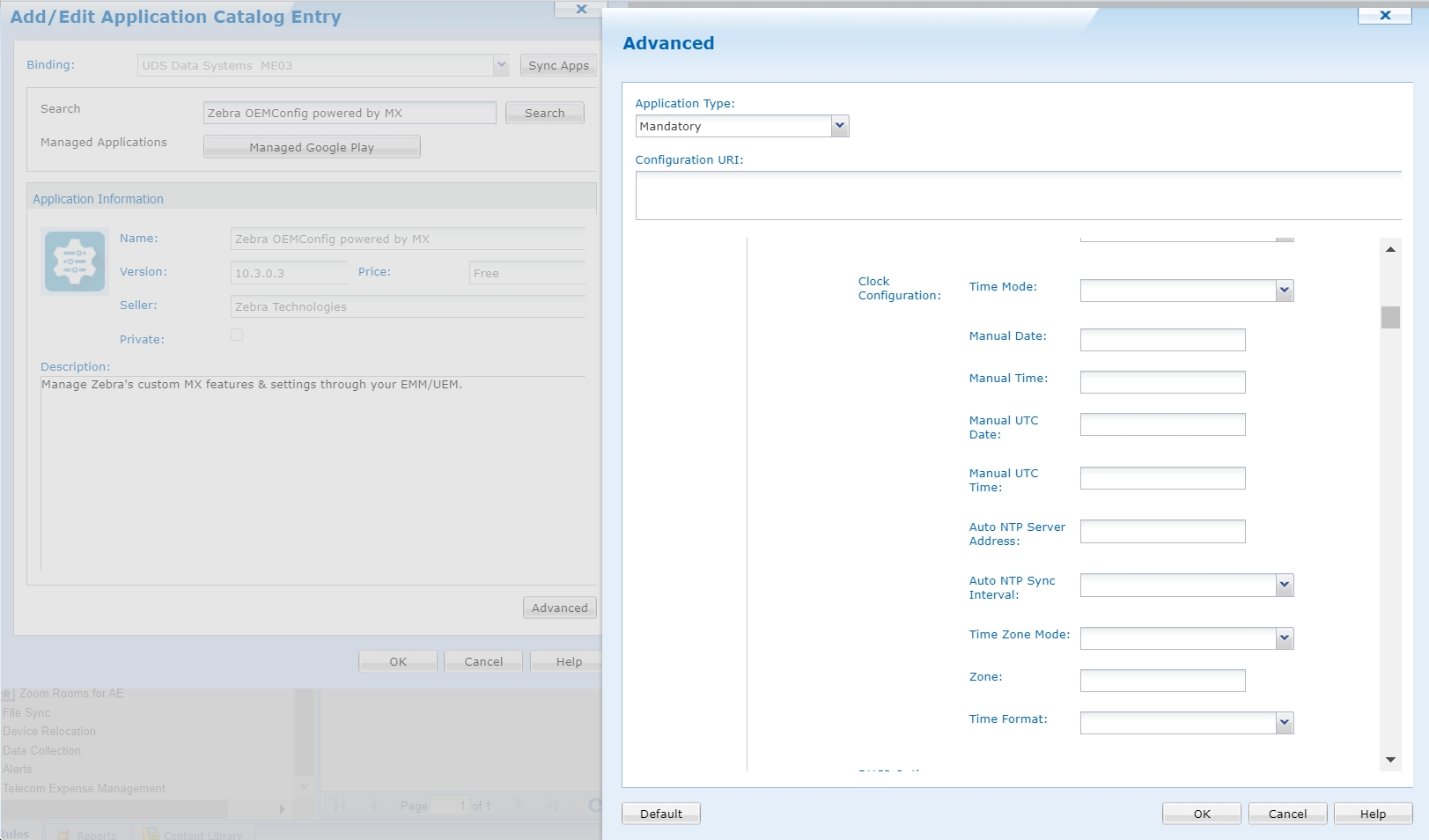
Task: Open Help in the Advanced dialog
Action: coord(1372,814)
